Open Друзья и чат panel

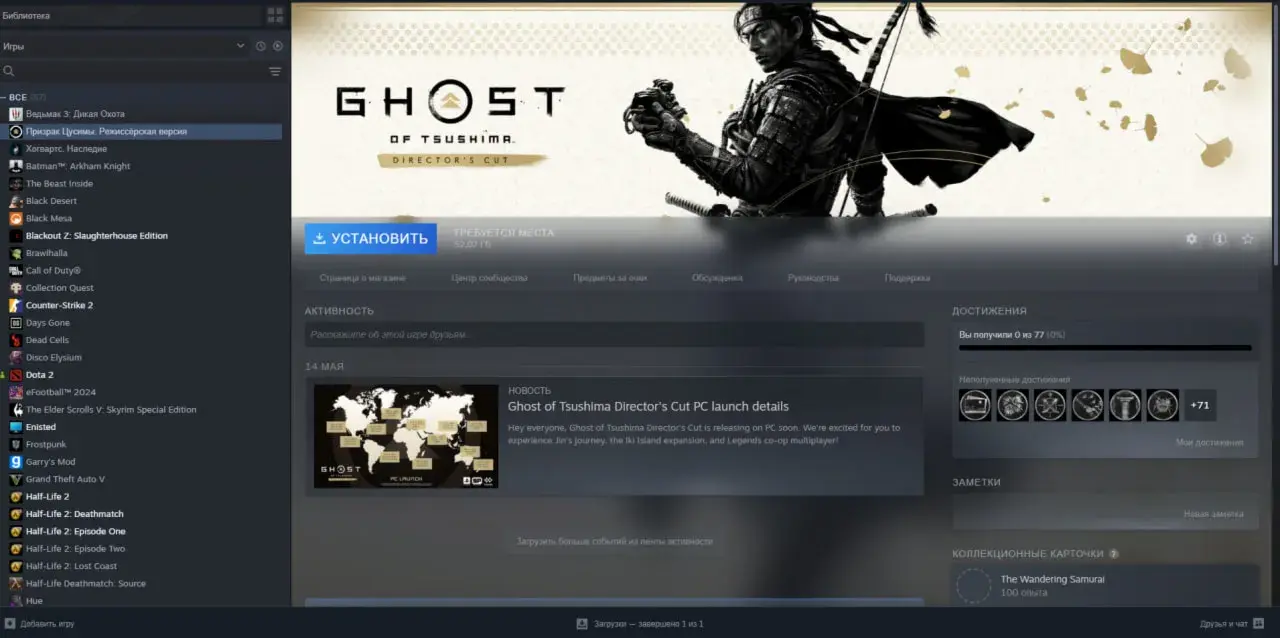1232,624
